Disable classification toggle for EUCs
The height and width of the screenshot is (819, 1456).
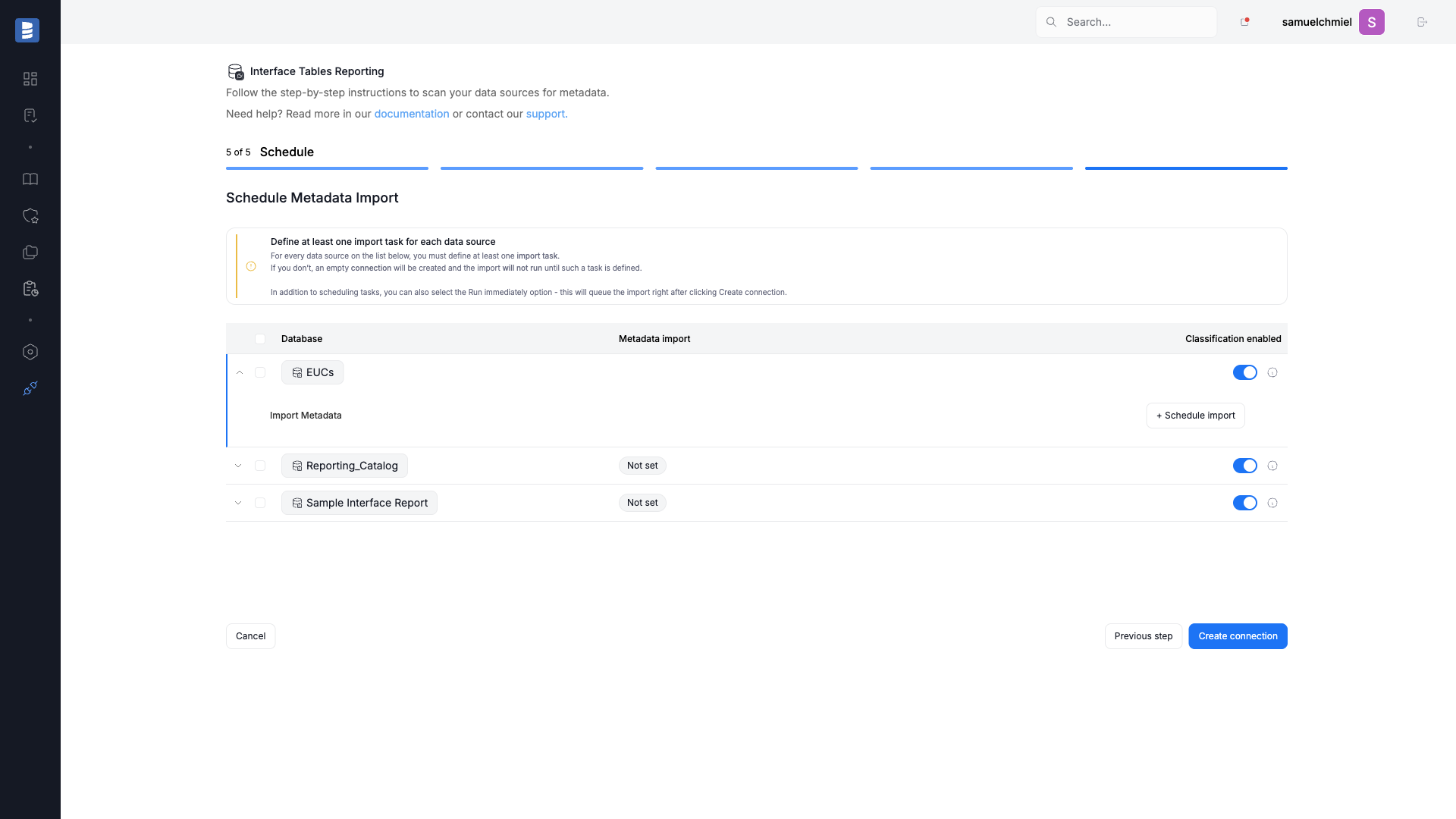(1244, 372)
